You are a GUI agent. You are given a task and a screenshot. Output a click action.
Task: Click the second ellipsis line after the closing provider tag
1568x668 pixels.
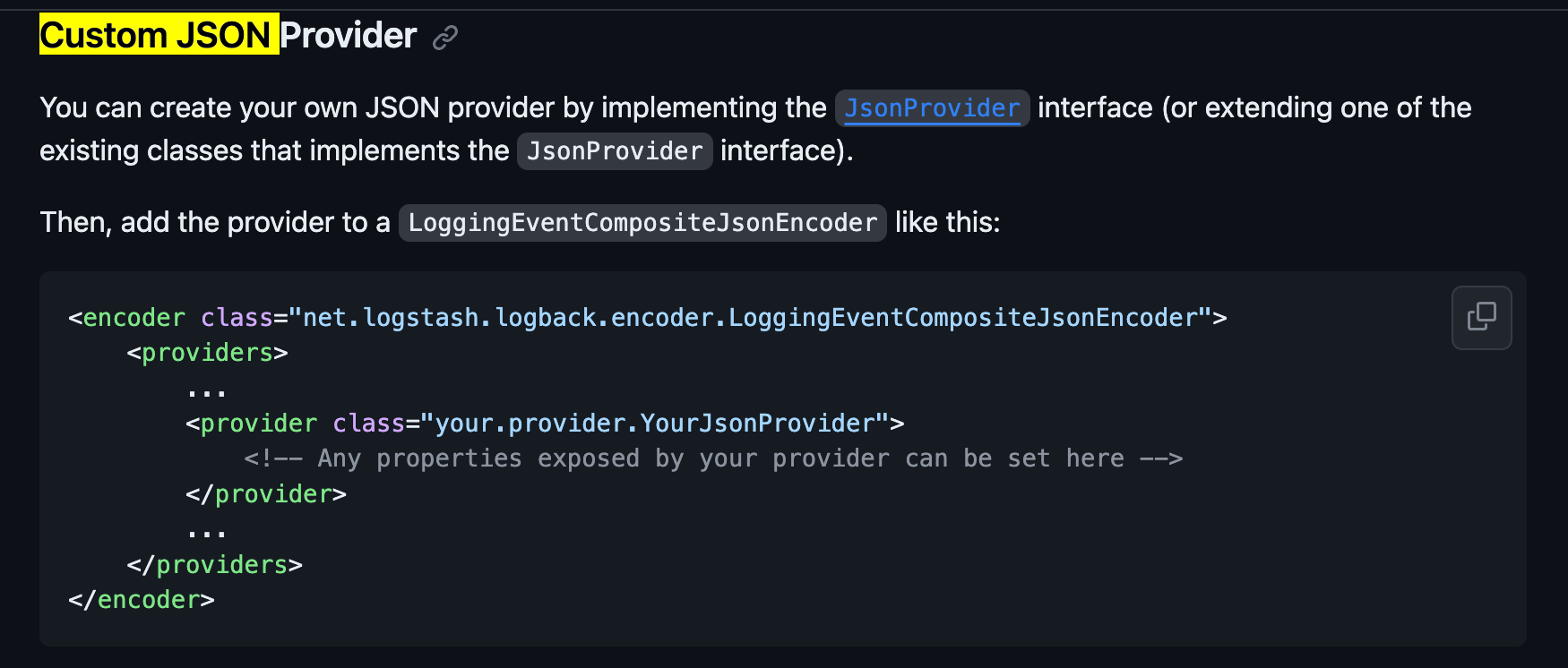[207, 532]
